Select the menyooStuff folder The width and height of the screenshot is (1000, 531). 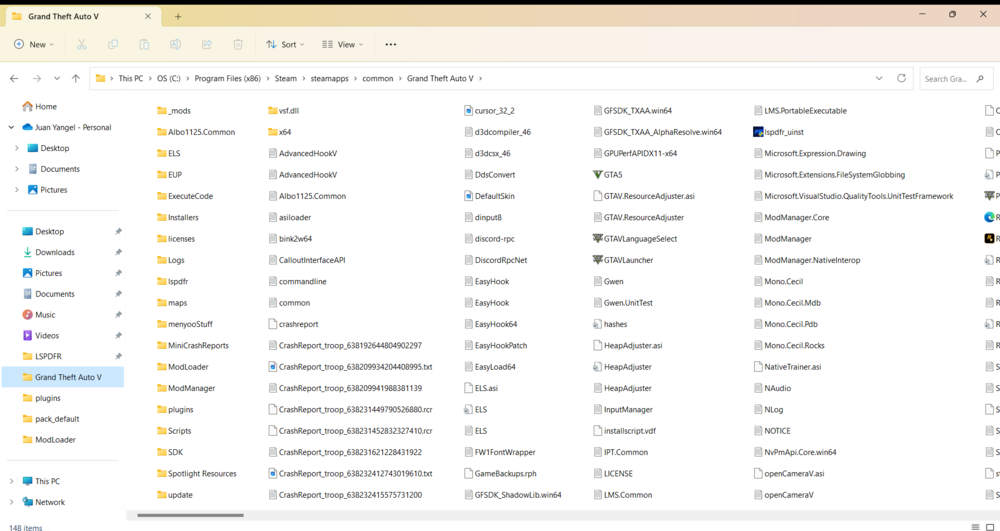pos(184,324)
